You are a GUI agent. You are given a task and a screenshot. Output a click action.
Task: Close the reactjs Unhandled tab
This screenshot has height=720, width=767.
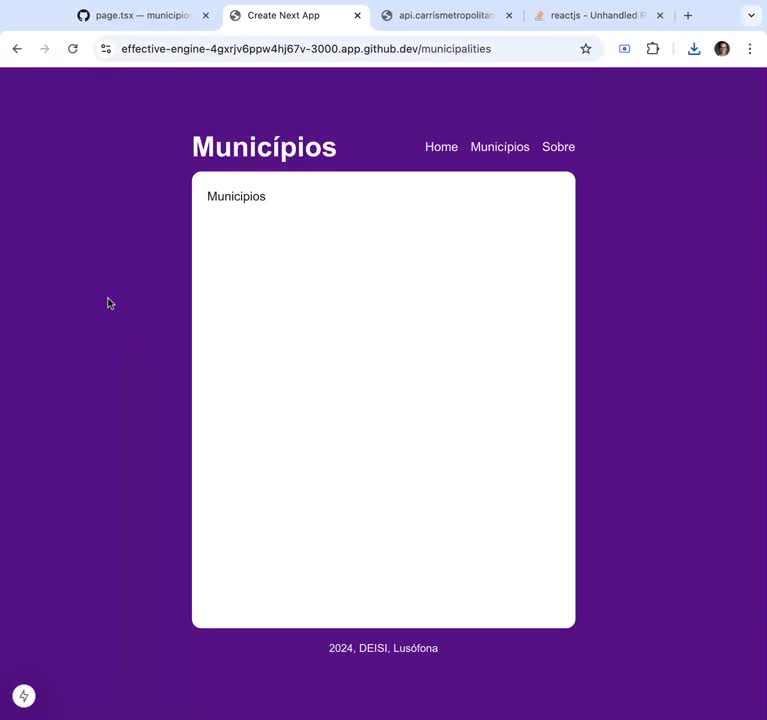(x=660, y=16)
